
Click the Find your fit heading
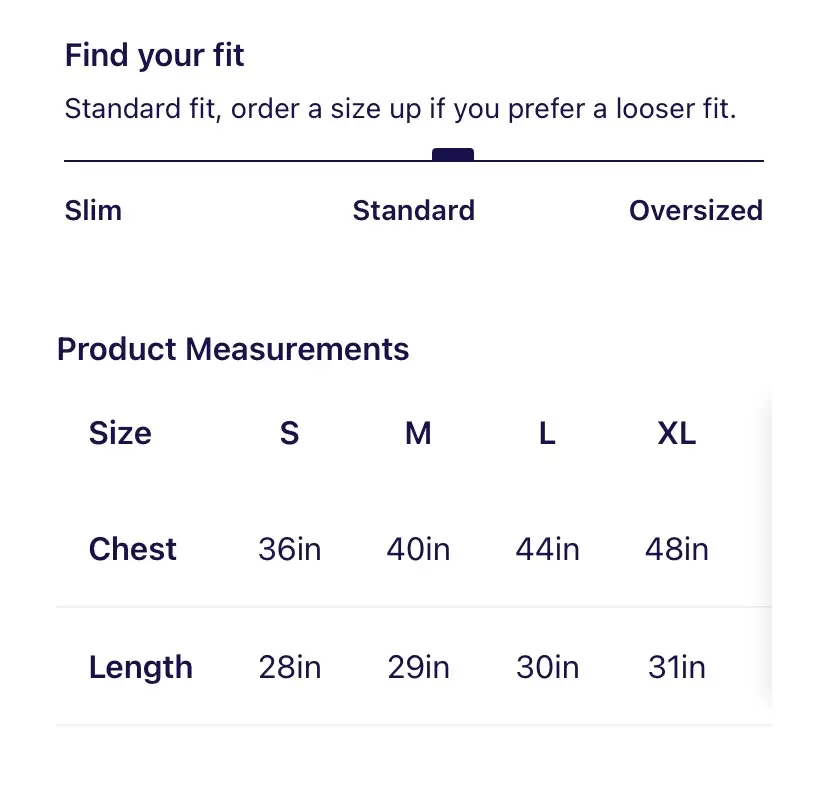click(x=154, y=55)
